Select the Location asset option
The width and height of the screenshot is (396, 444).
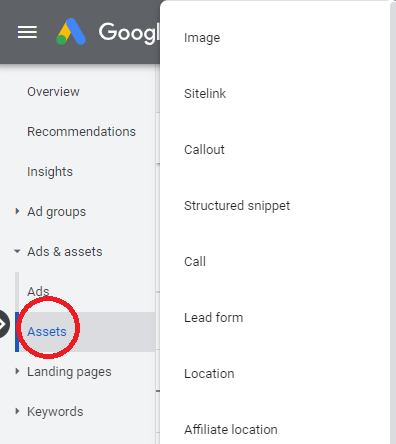click(x=209, y=374)
